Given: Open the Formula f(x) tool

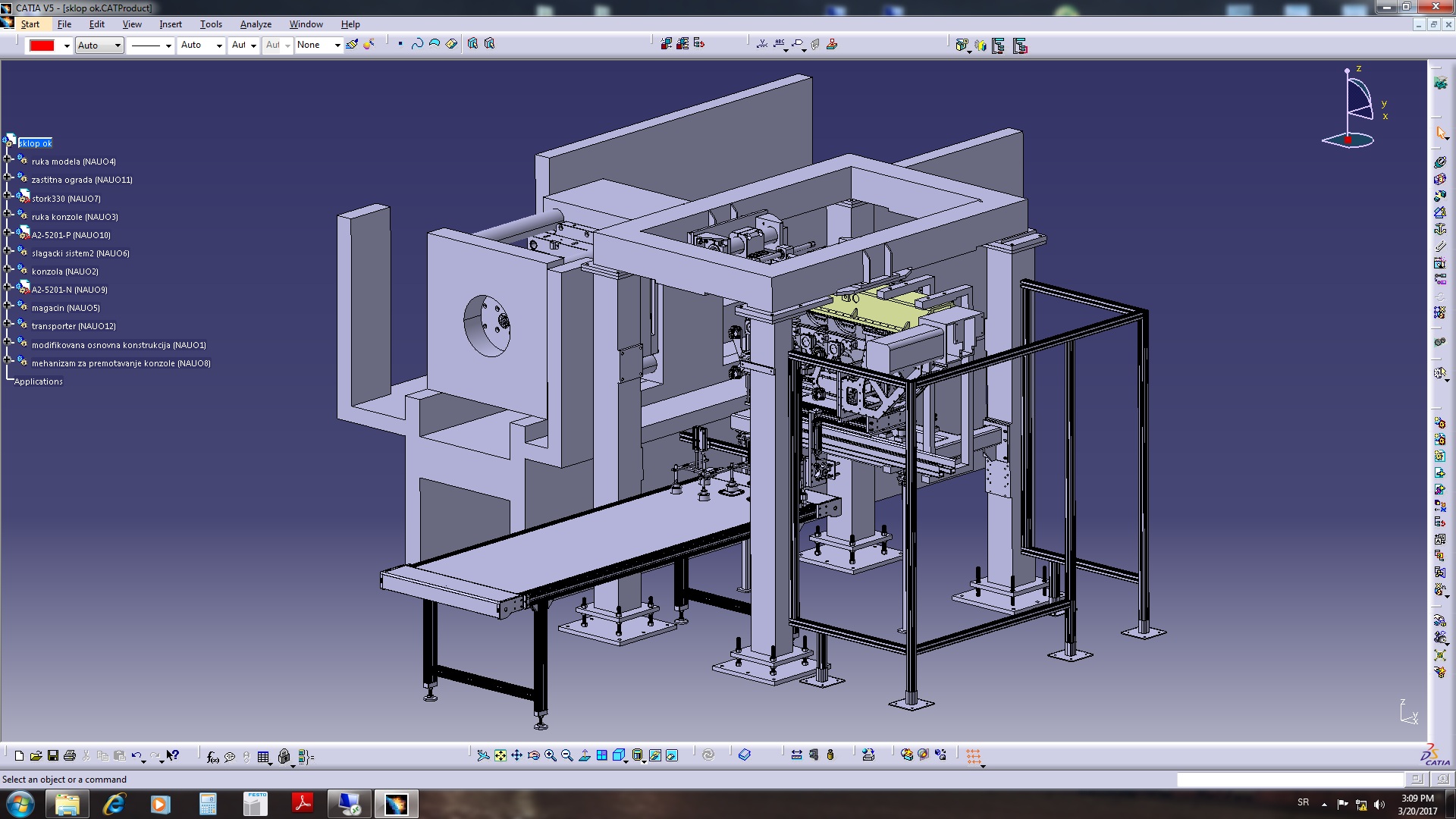Looking at the screenshot, I should [212, 756].
